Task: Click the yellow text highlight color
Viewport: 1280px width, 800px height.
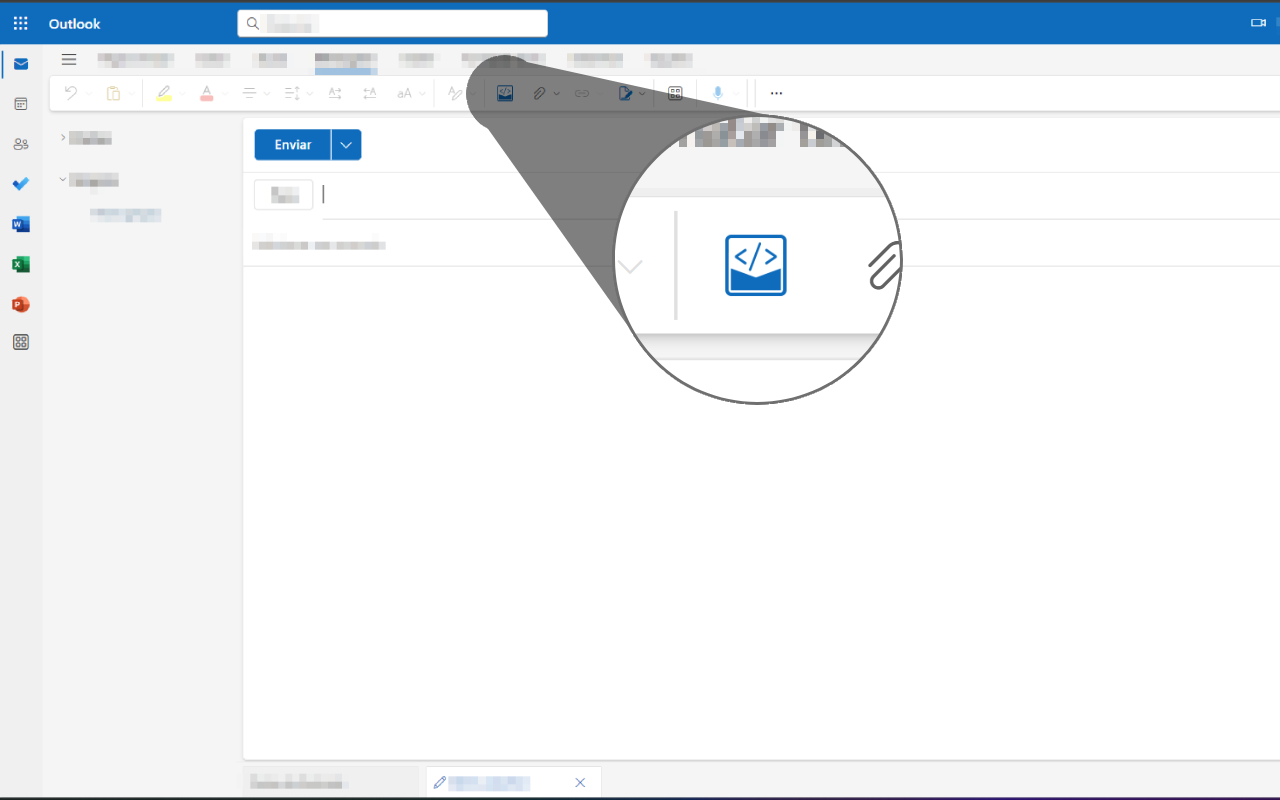Action: point(164,93)
